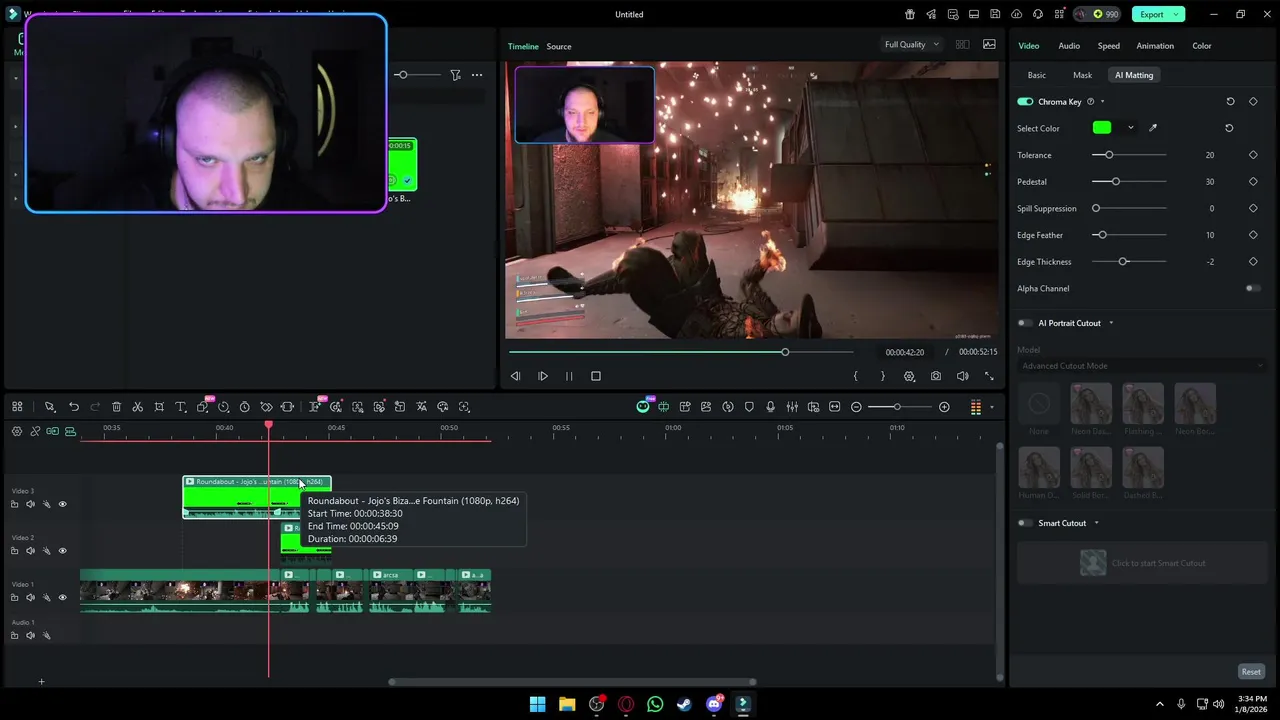This screenshot has width=1280, height=720.
Task: Open the media filter funnel icon
Action: (455, 75)
